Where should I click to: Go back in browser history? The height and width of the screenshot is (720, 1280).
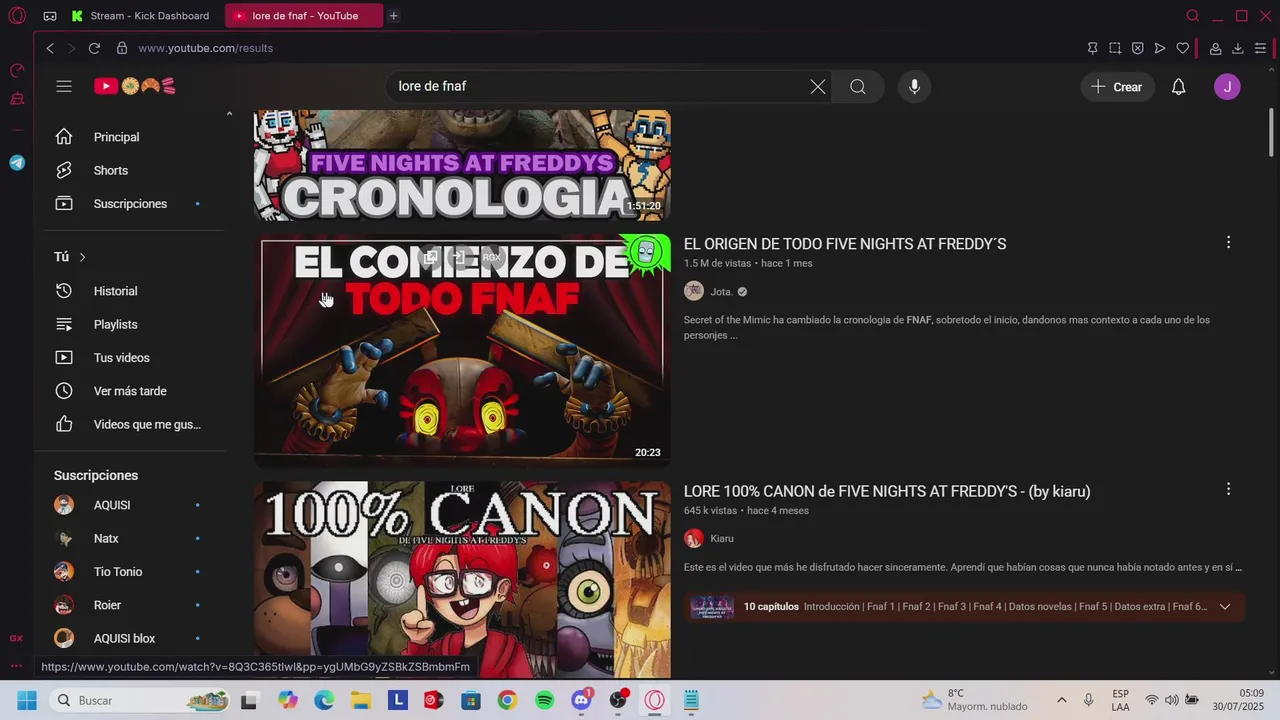50,48
